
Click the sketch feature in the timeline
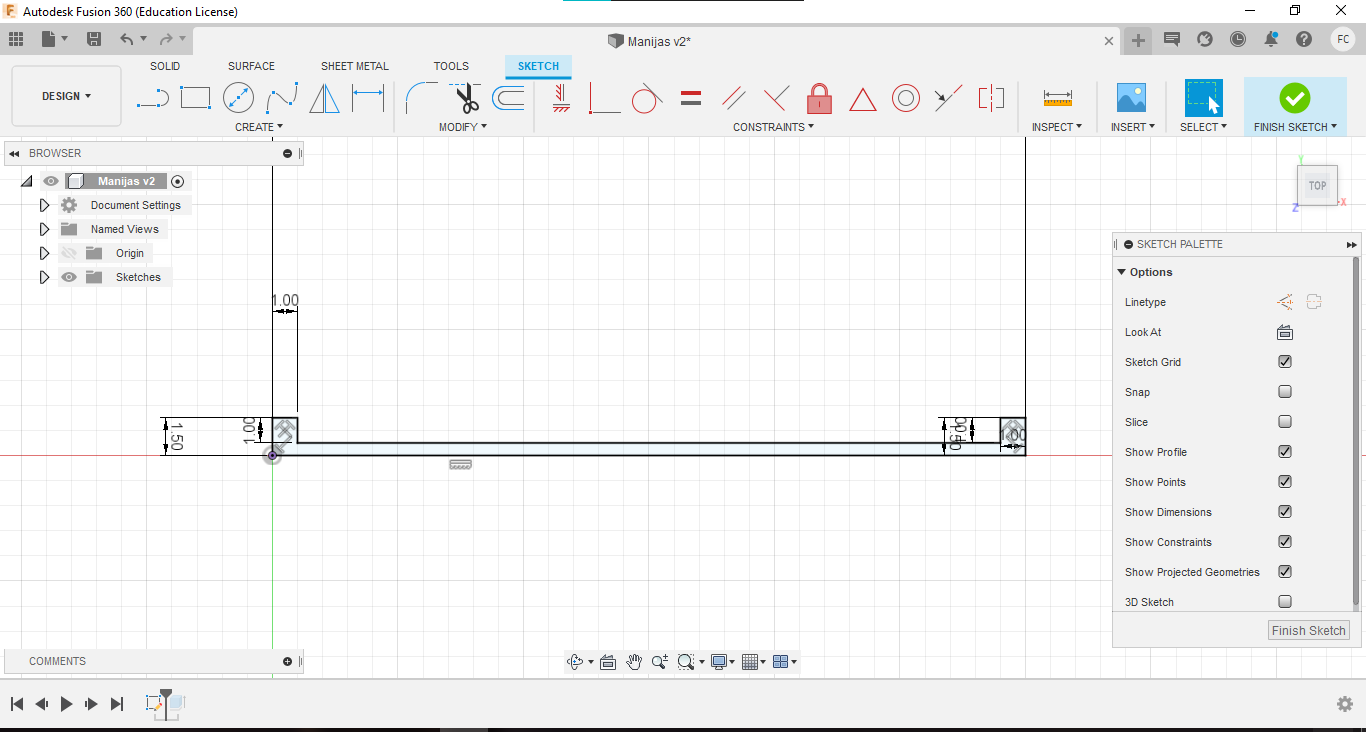tap(155, 703)
